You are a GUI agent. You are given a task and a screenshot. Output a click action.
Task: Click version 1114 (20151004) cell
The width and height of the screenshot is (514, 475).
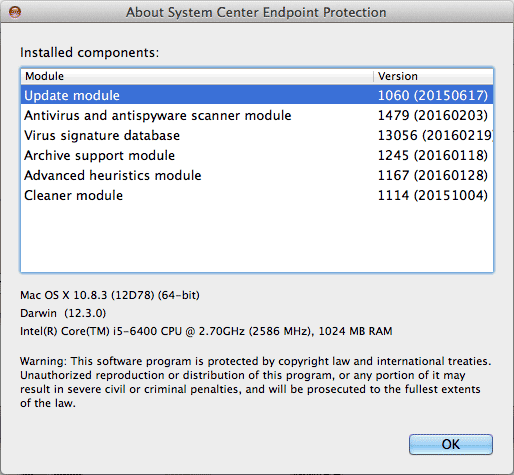433,195
